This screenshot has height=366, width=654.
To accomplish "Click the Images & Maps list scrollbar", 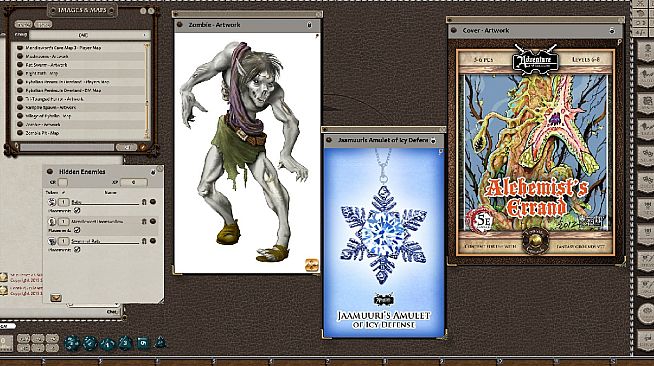I will pos(146,90).
